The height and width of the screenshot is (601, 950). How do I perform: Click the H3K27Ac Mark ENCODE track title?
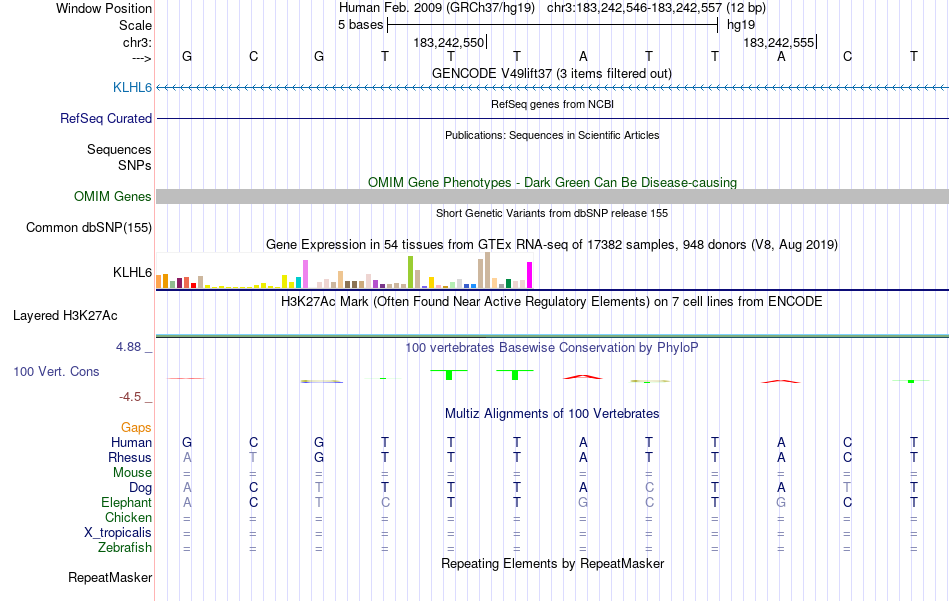coord(551,302)
